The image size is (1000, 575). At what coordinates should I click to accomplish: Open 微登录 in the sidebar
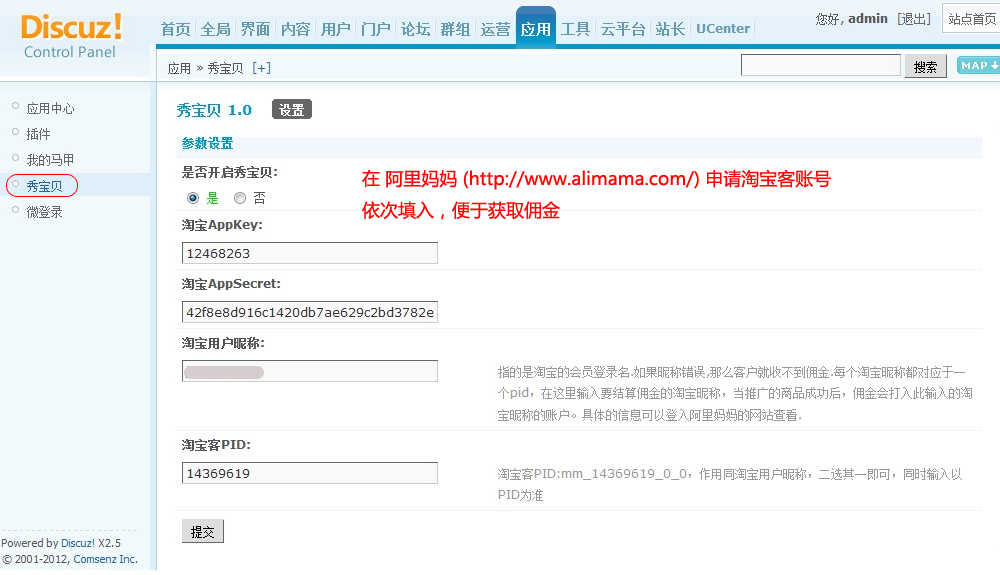(44, 212)
